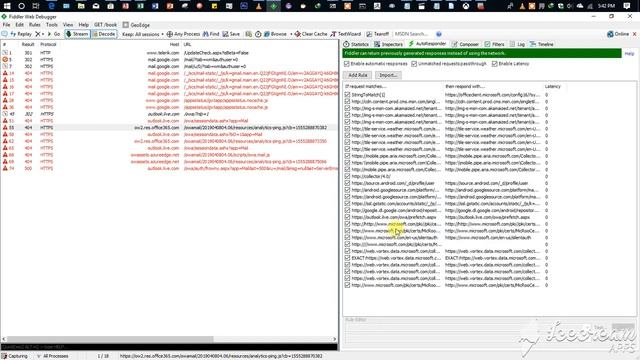Viewport: 640px width, 360px height.
Task: Click the timer clock toolbar icon
Action: pos(258,34)
